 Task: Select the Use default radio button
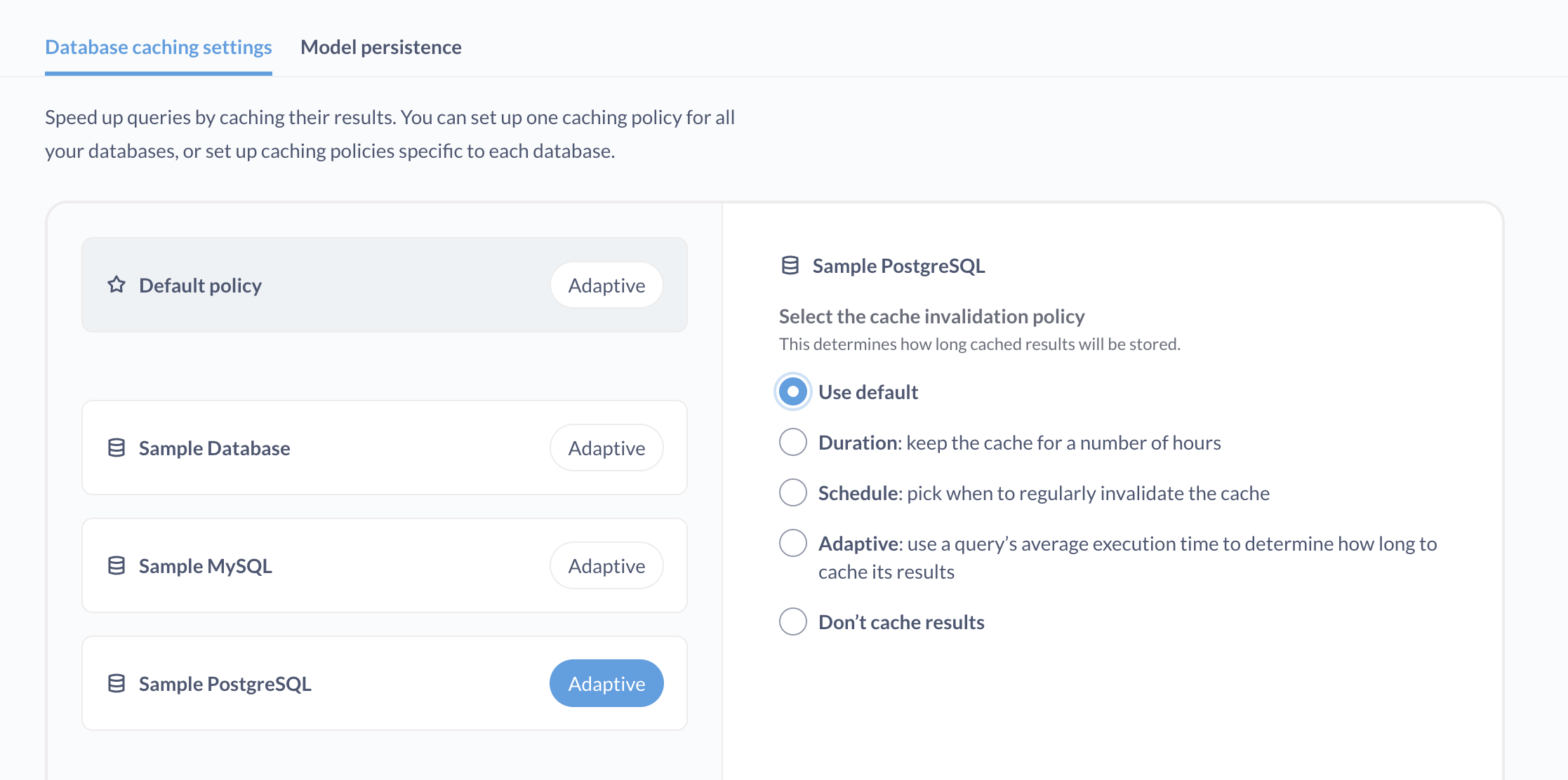(x=792, y=391)
